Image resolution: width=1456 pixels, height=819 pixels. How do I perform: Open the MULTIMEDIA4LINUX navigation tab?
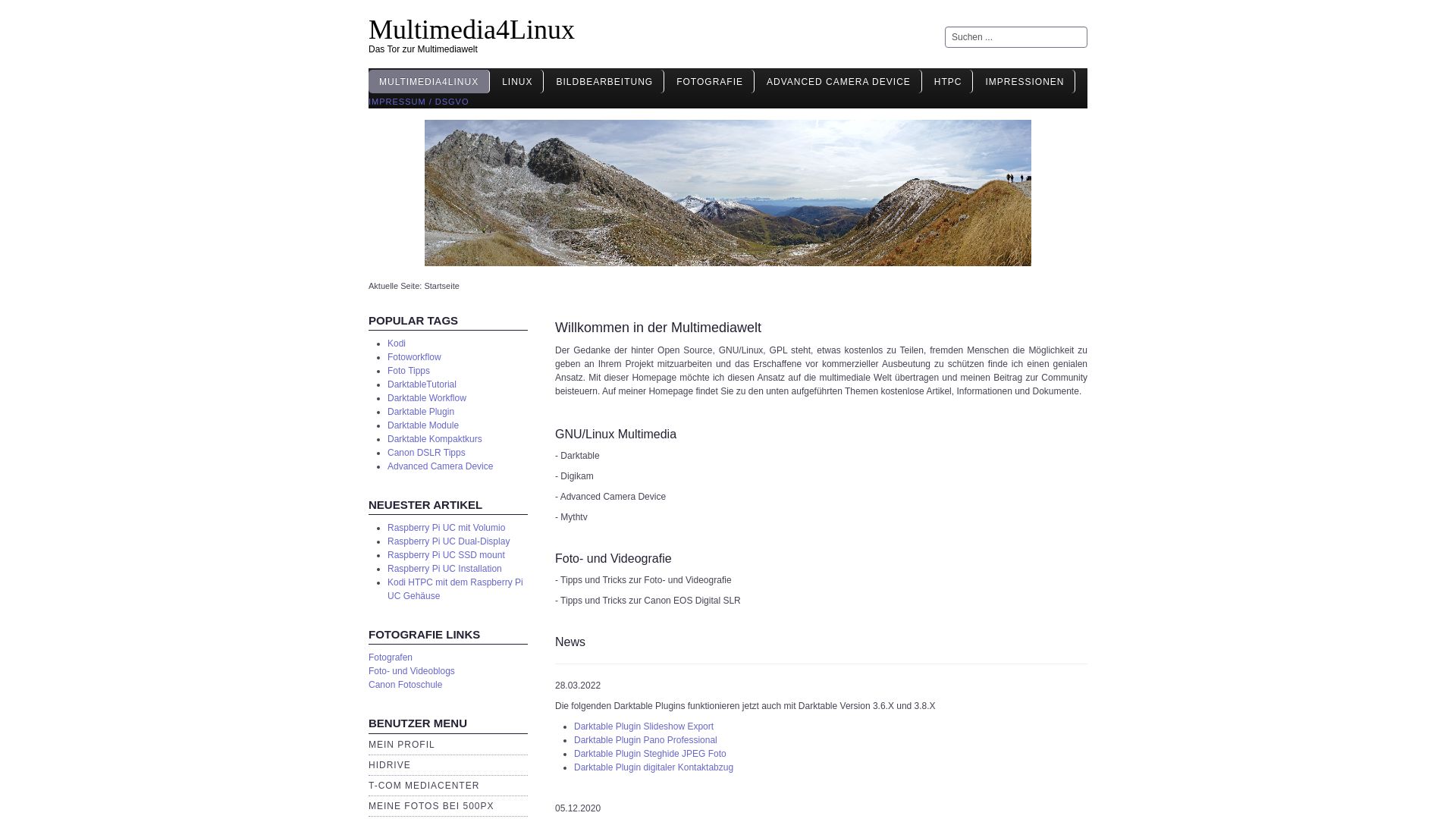[x=428, y=81]
